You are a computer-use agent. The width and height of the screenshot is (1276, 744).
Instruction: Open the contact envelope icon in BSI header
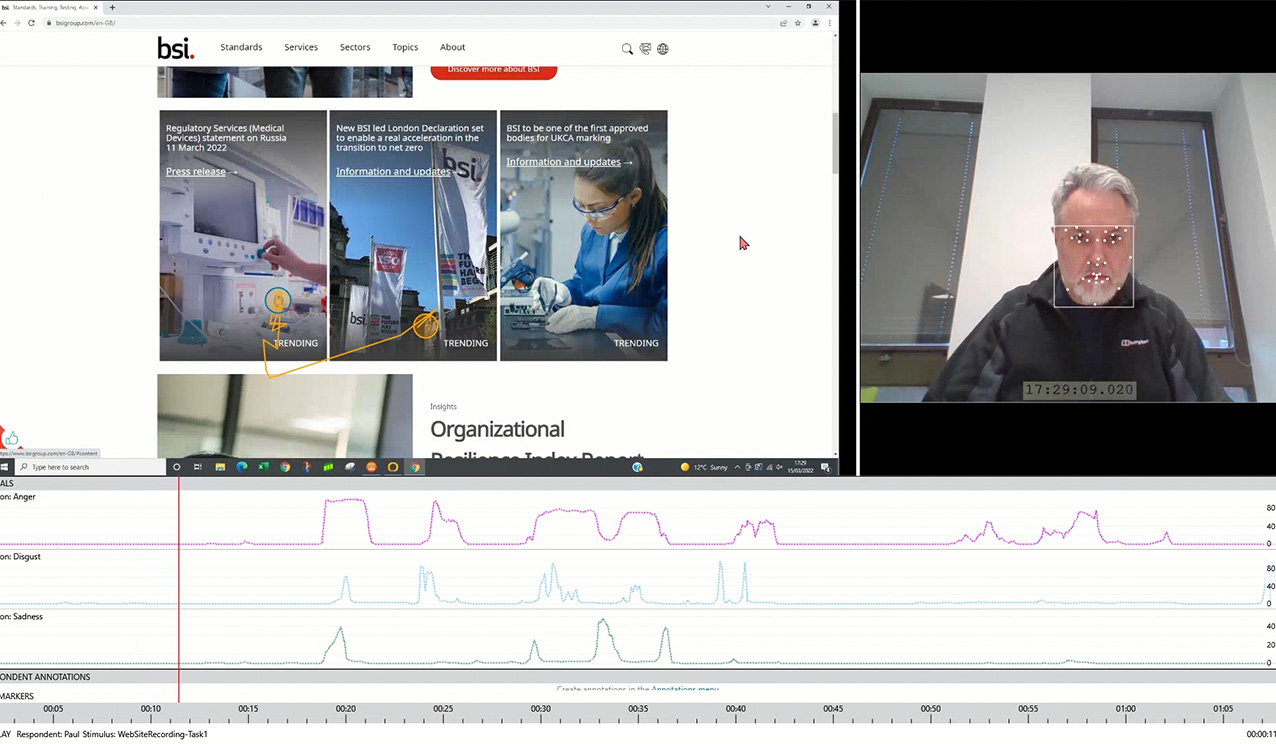click(x=645, y=48)
